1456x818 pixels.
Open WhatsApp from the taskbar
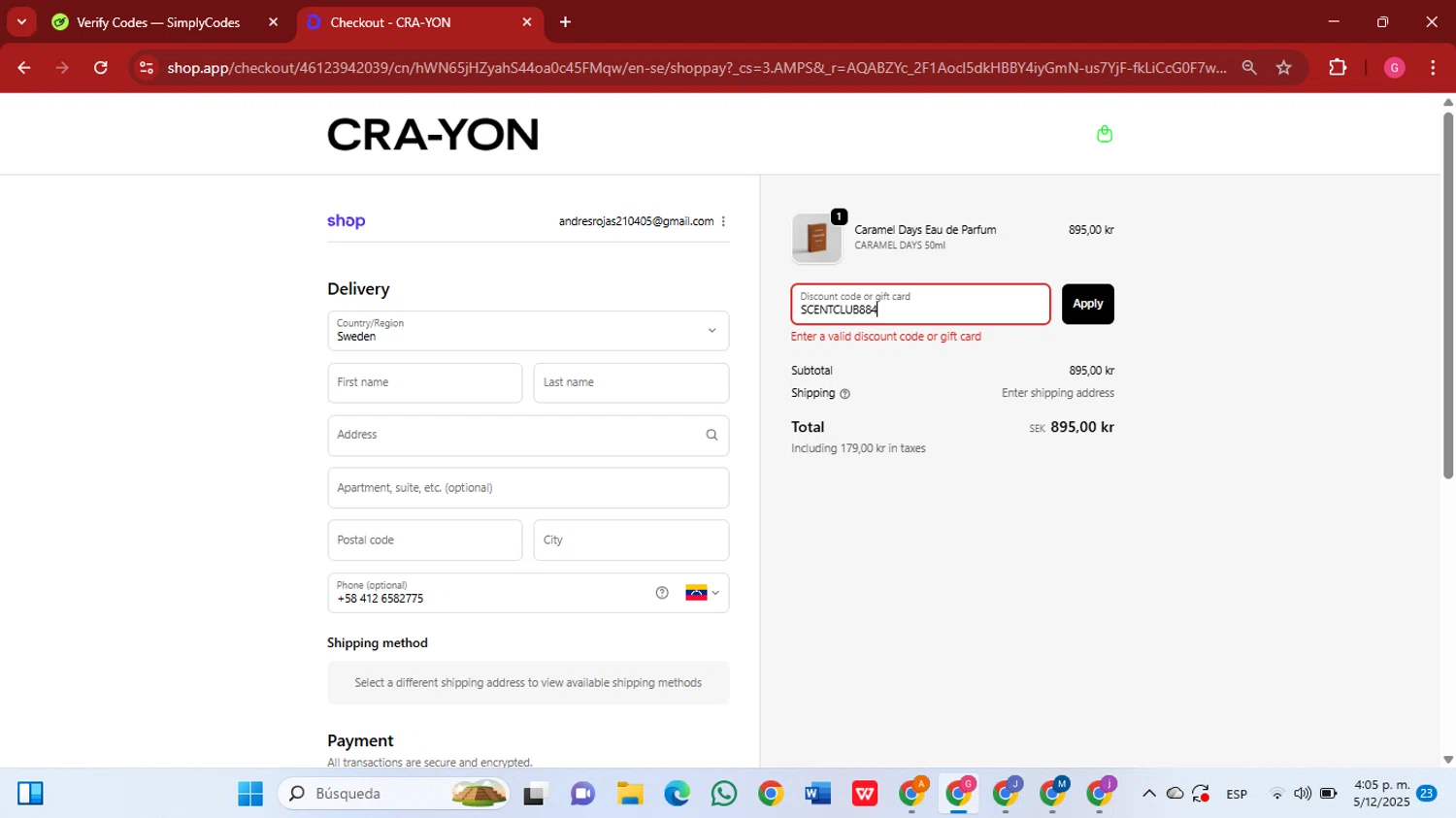point(723,794)
